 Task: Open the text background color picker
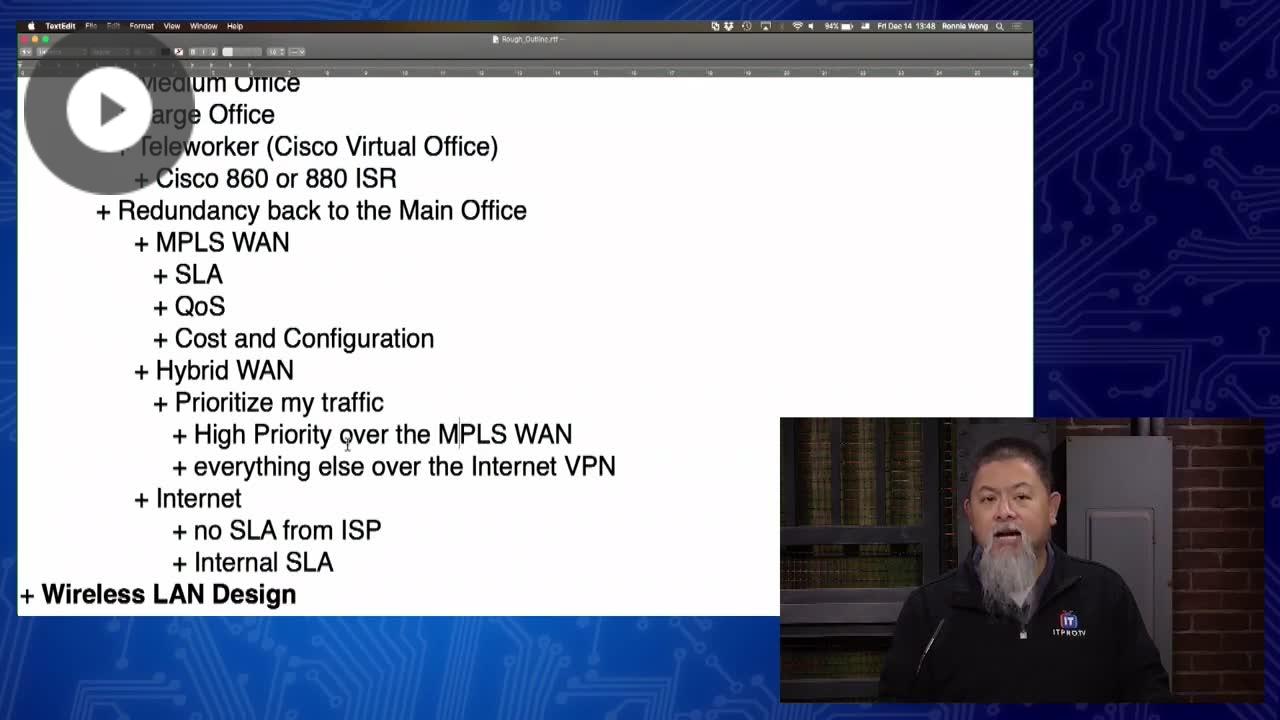(x=179, y=52)
